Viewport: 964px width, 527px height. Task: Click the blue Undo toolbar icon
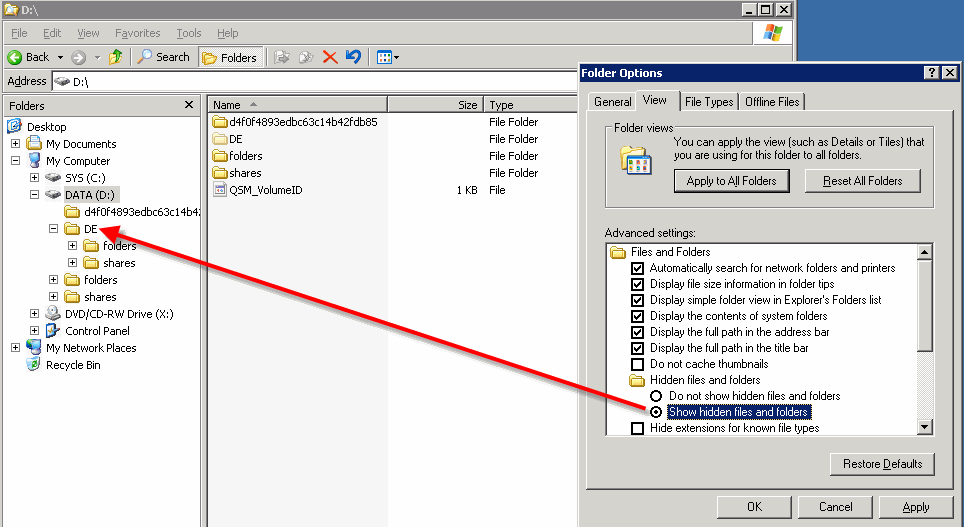(353, 57)
